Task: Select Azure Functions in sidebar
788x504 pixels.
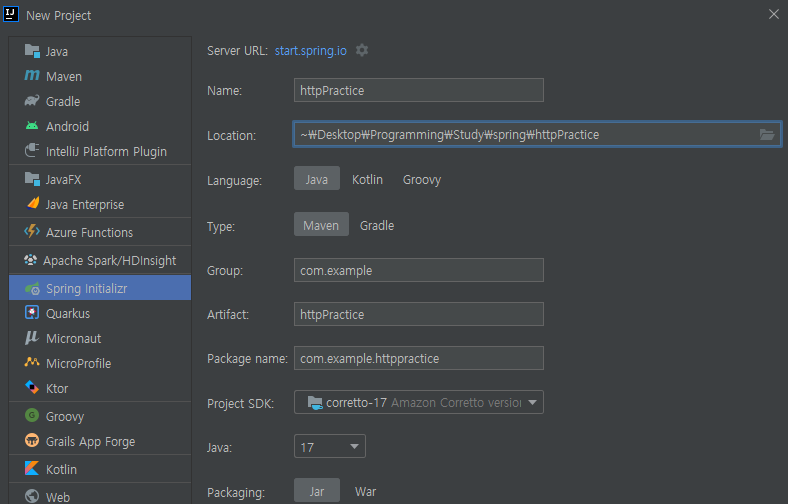Action: pyautogui.click(x=100, y=232)
